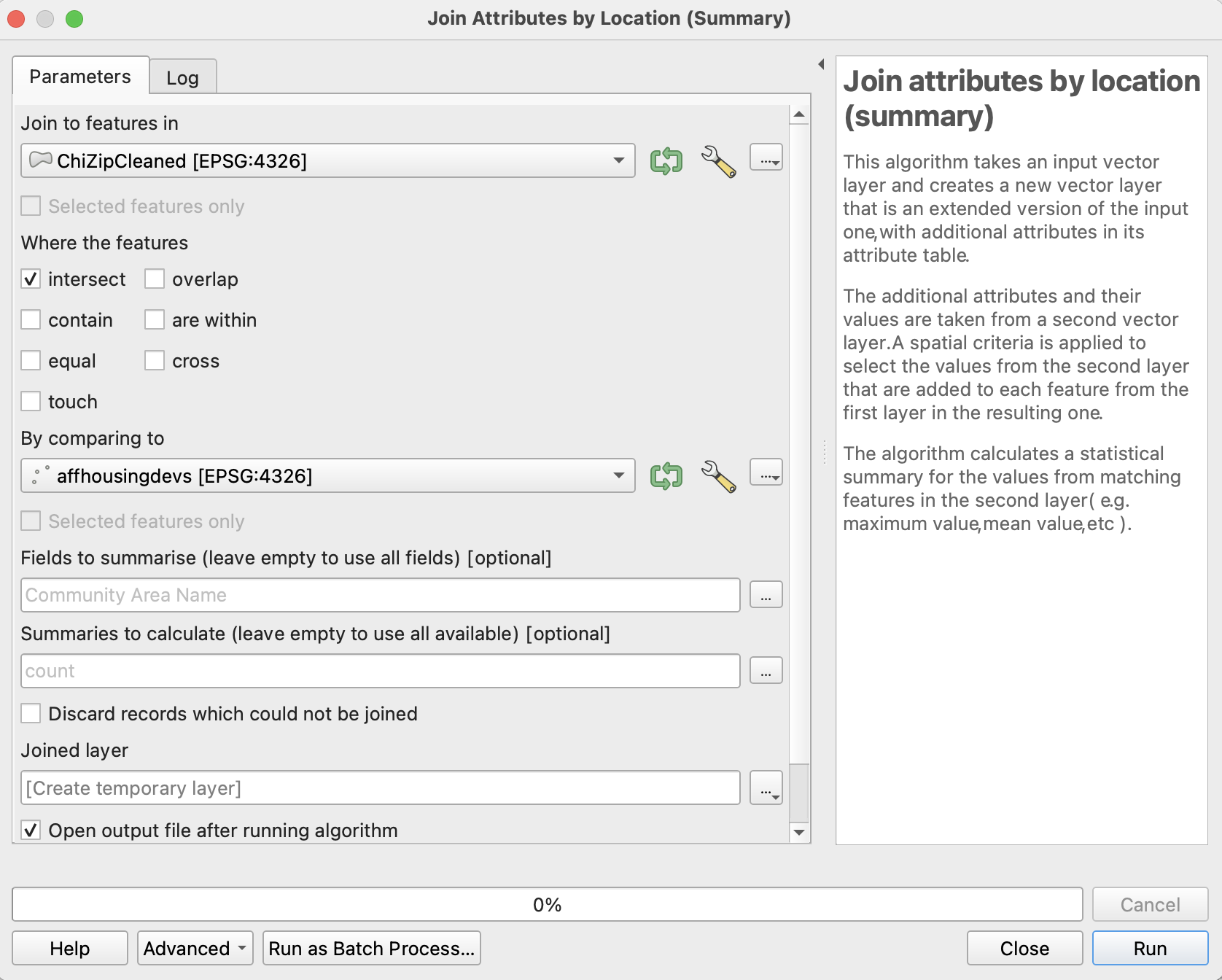Viewport: 1222px width, 980px height.
Task: Open the Advanced dropdown menu
Action: tap(195, 948)
